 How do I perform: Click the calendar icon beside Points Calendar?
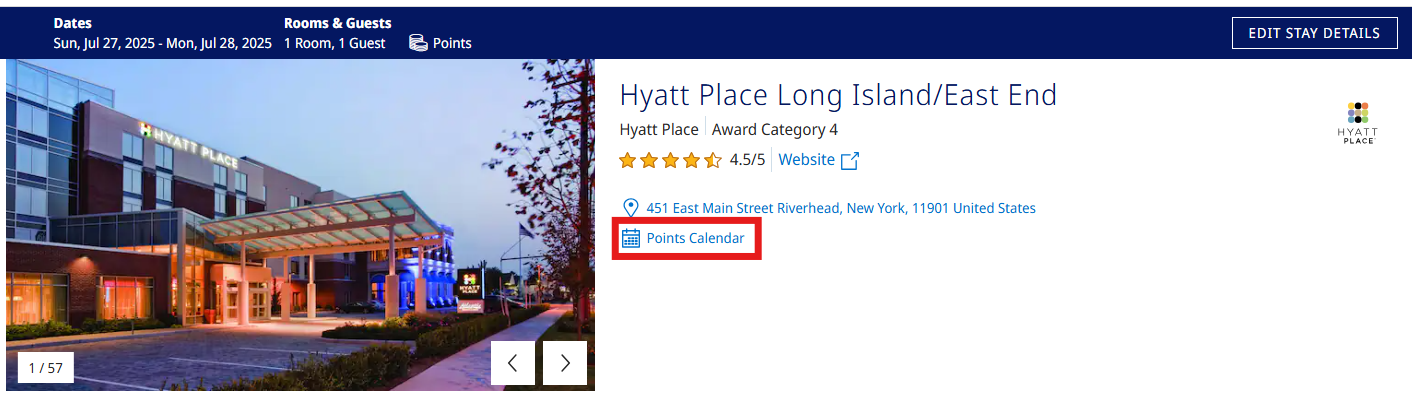tap(631, 238)
